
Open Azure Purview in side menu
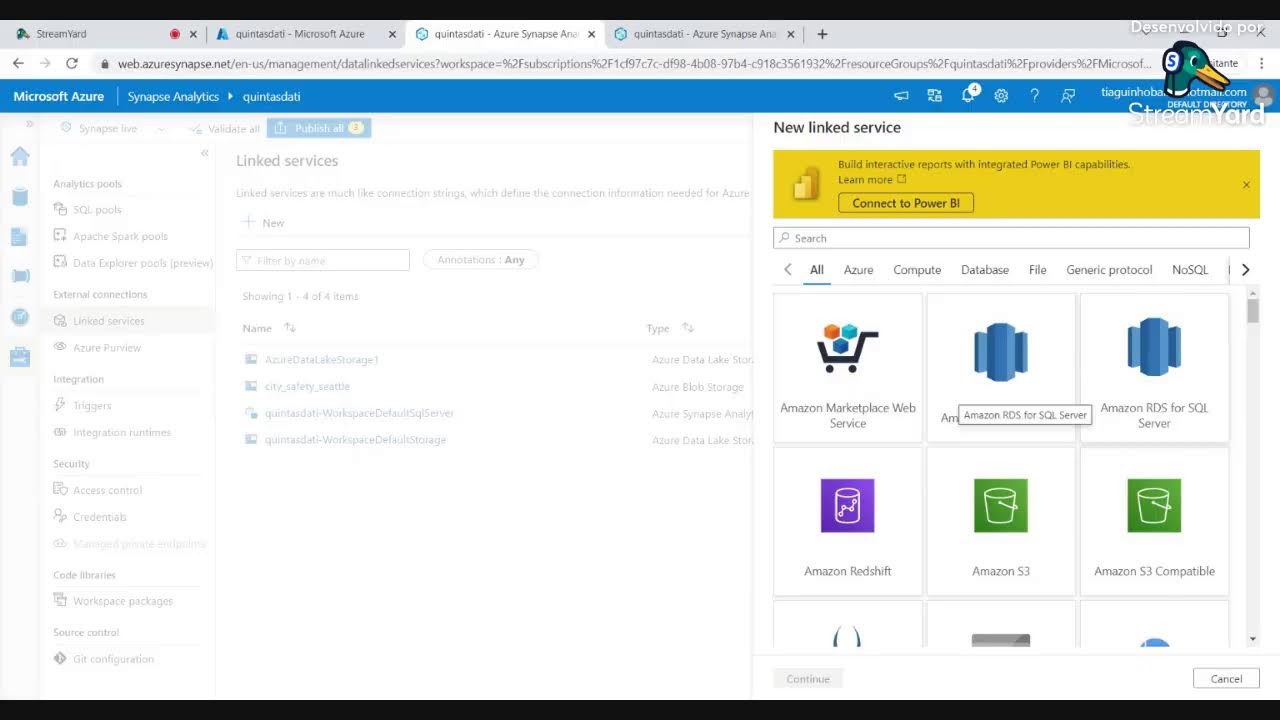tap(107, 348)
